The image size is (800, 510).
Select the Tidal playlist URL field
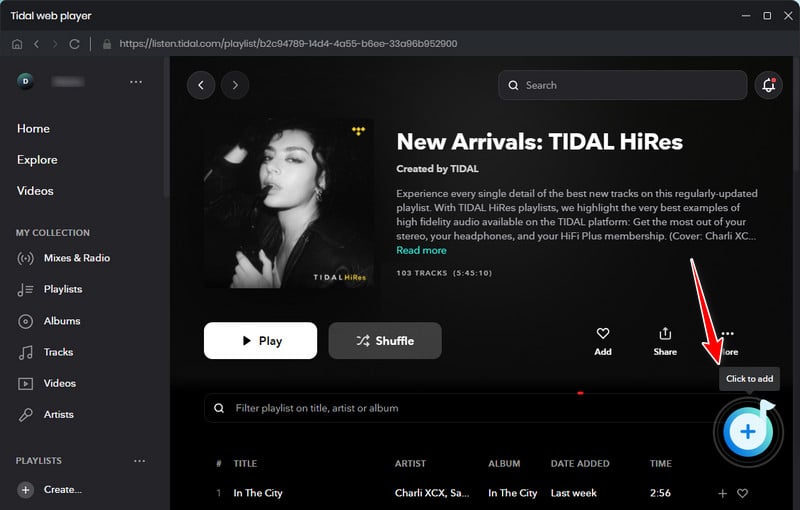[x=288, y=44]
